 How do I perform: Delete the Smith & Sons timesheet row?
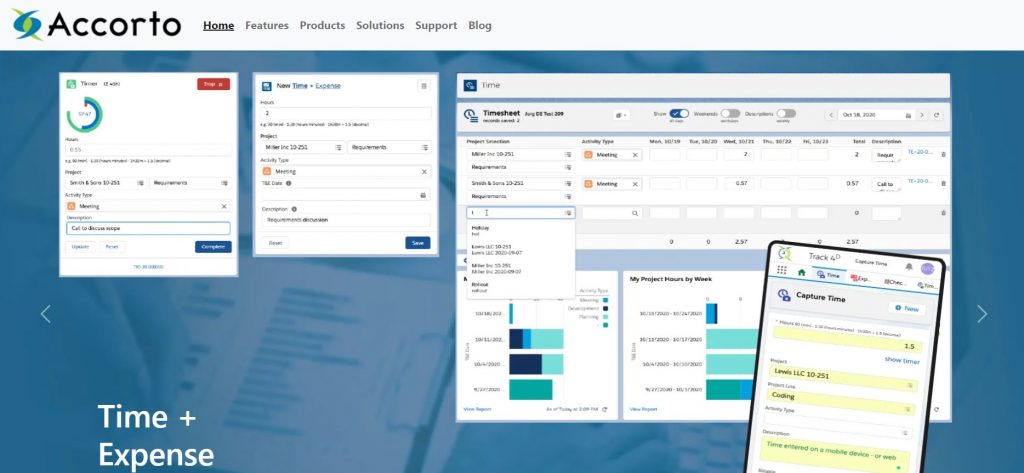[x=943, y=184]
